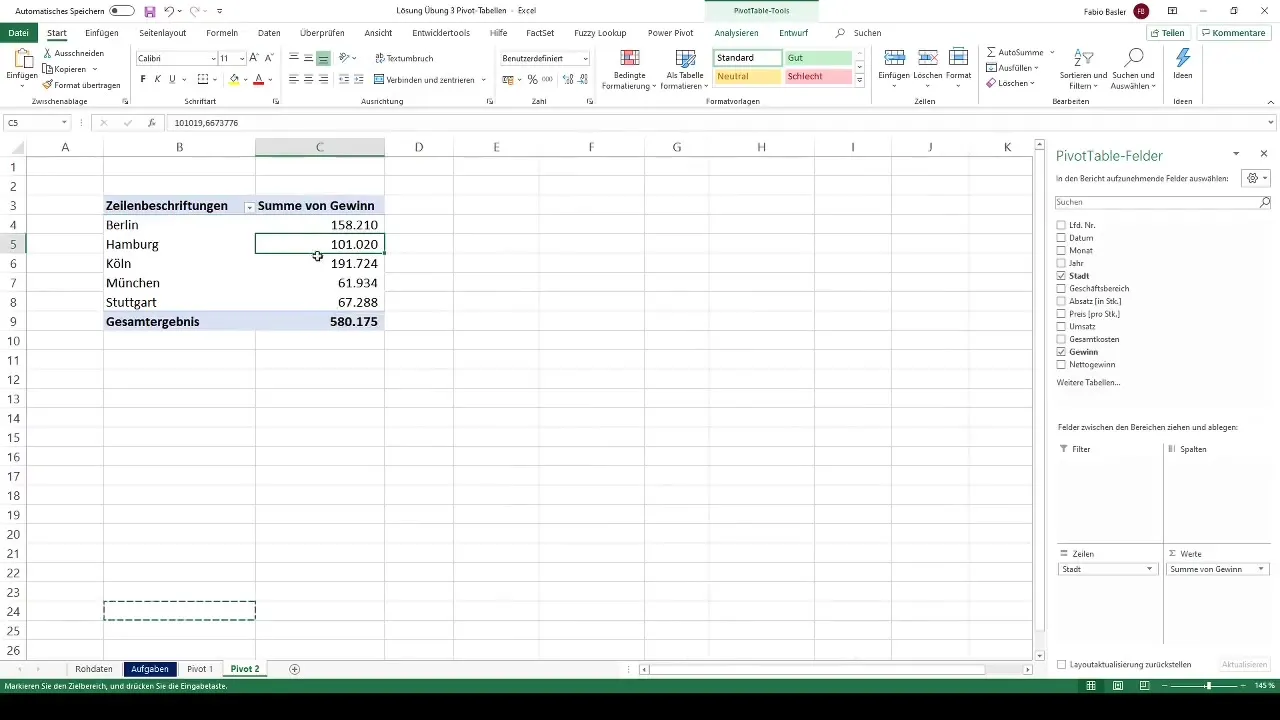Check the Monat field checkbox
Screen dimensions: 1280x720
pos(1061,251)
